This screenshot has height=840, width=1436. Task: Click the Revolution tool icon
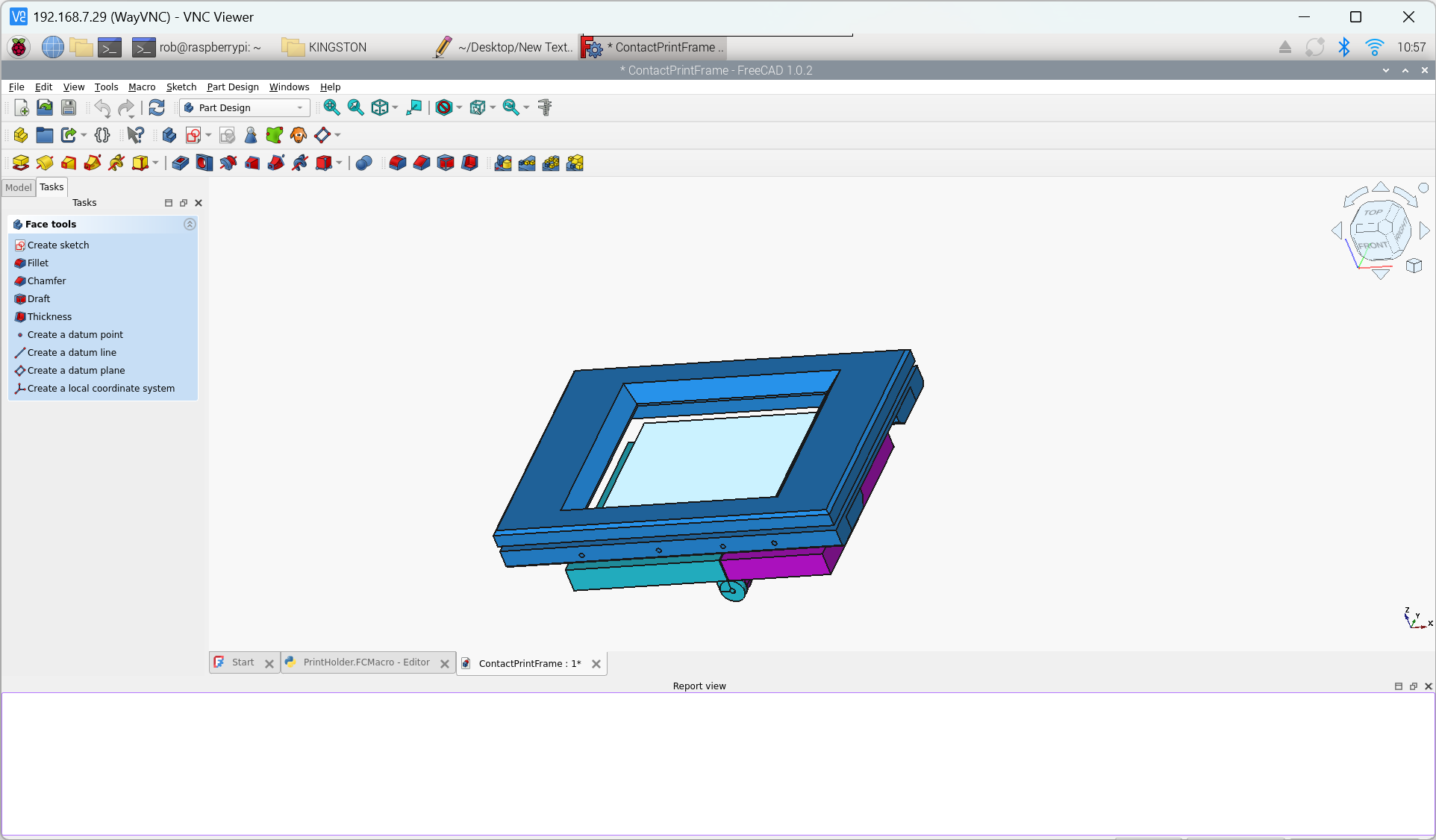(x=45, y=163)
